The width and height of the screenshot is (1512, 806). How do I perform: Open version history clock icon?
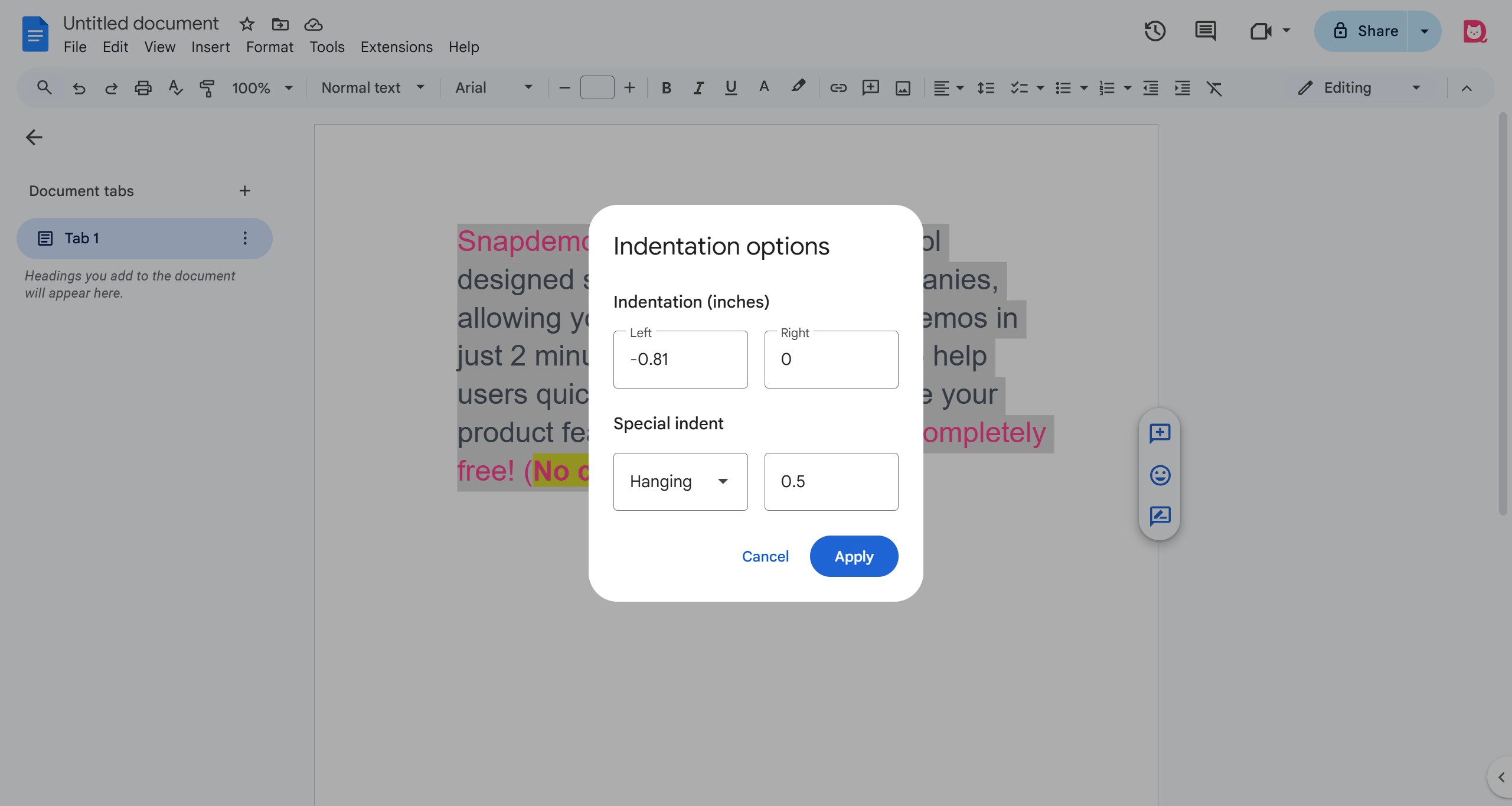pos(1155,31)
